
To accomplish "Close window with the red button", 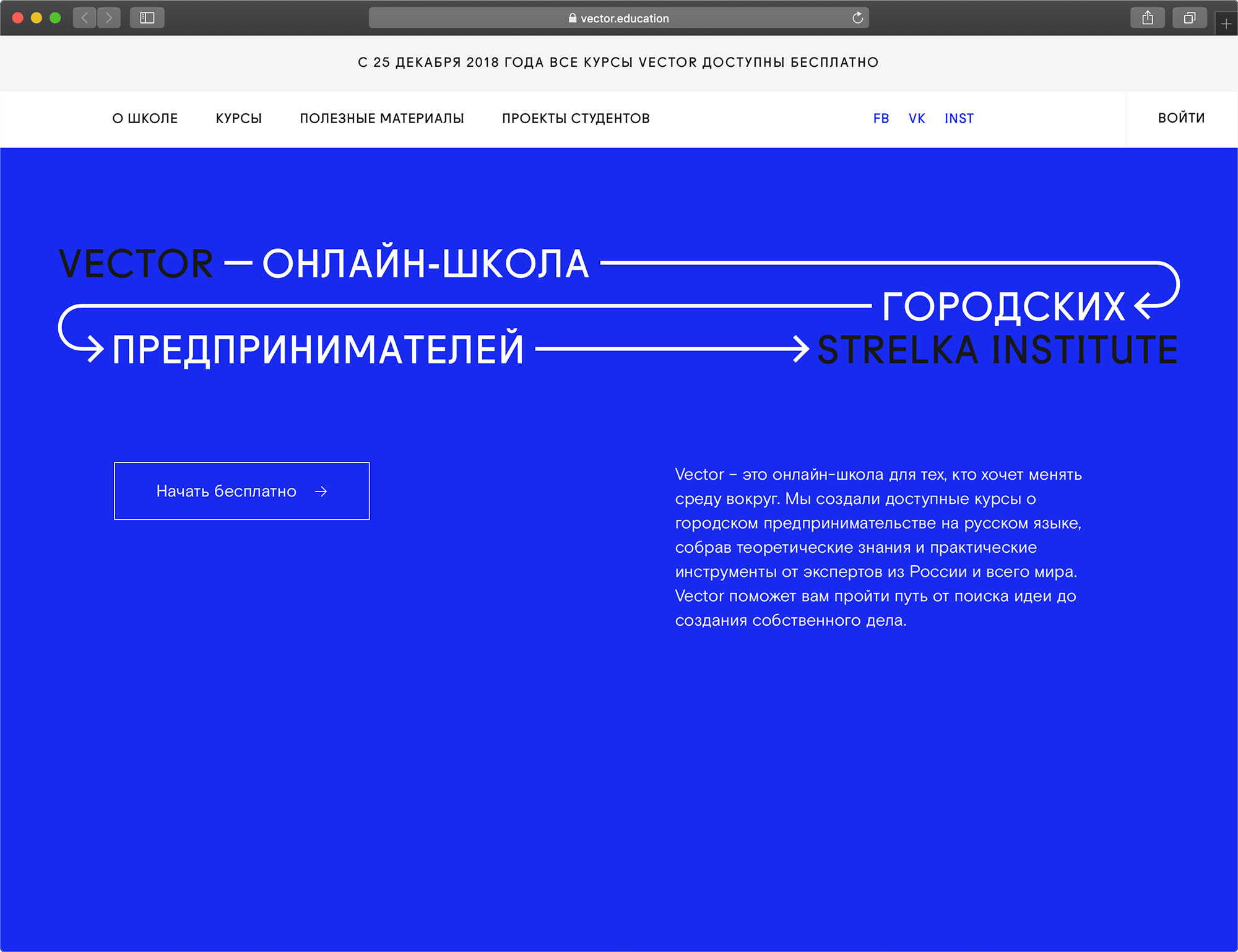I will (18, 18).
